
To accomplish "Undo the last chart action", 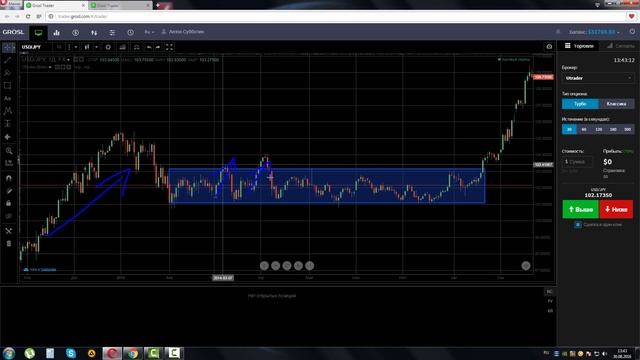I will coord(149,47).
